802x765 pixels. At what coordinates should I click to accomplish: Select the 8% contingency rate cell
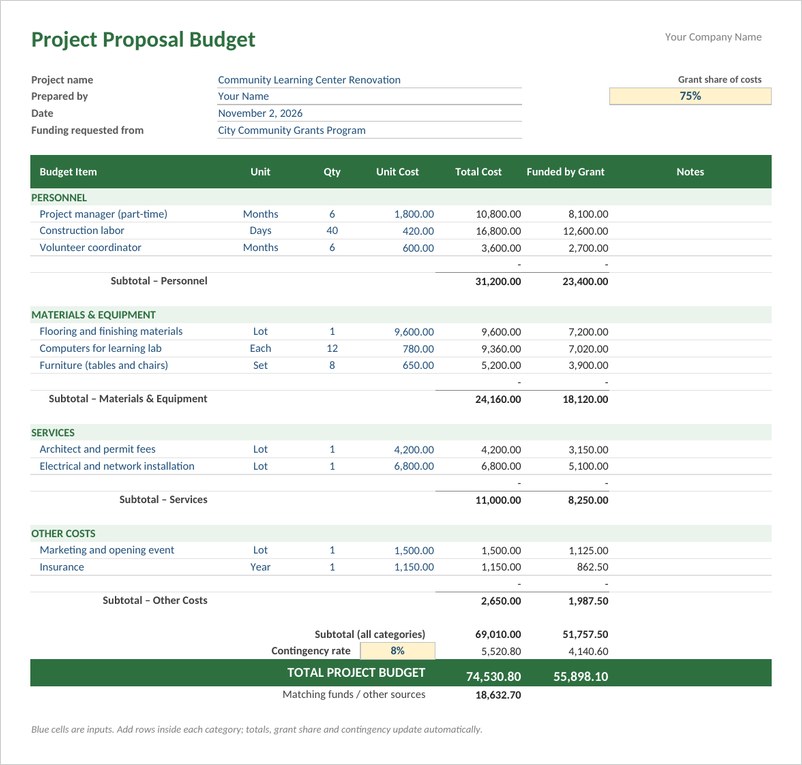point(397,651)
